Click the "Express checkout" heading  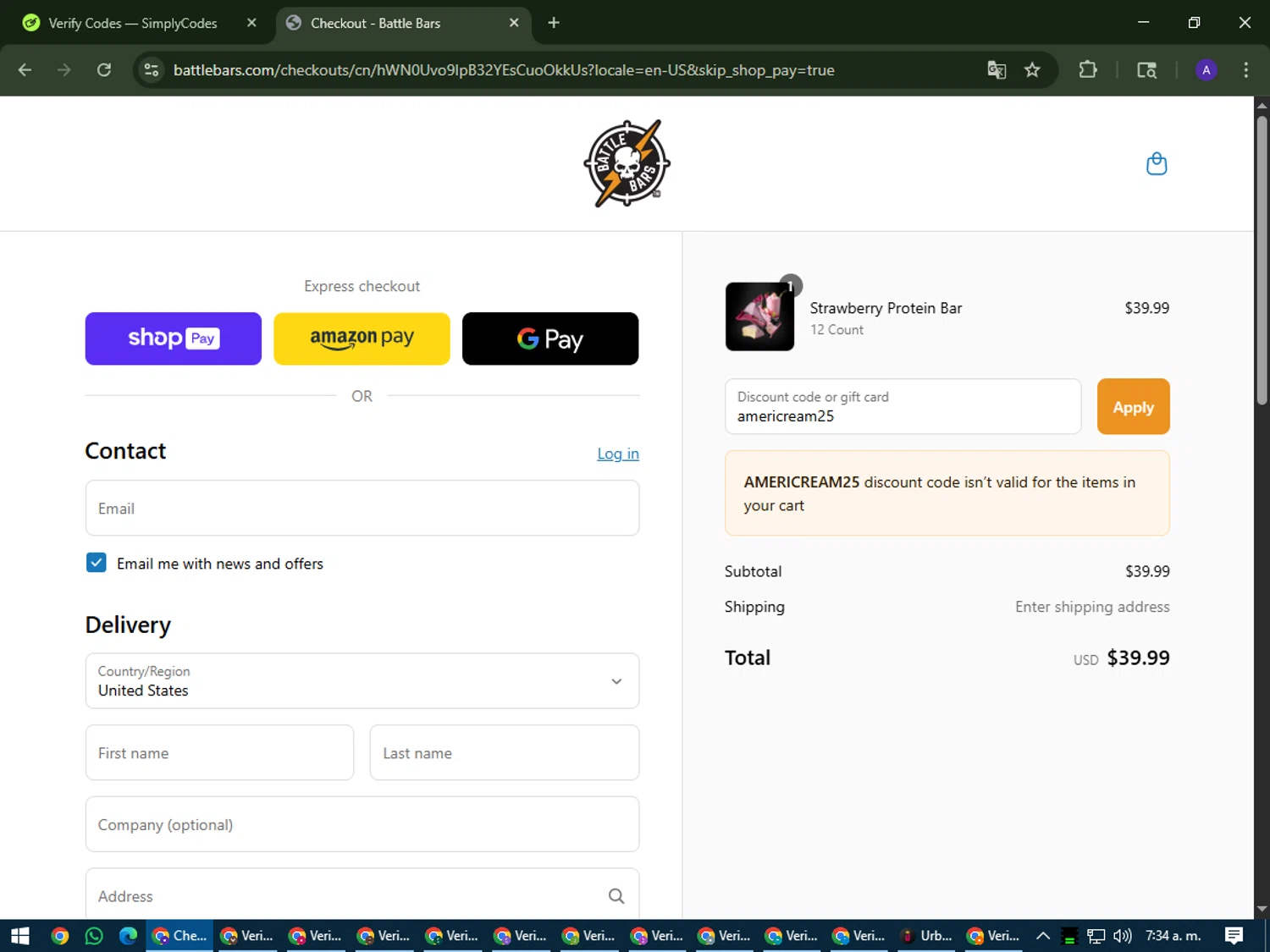click(x=362, y=286)
